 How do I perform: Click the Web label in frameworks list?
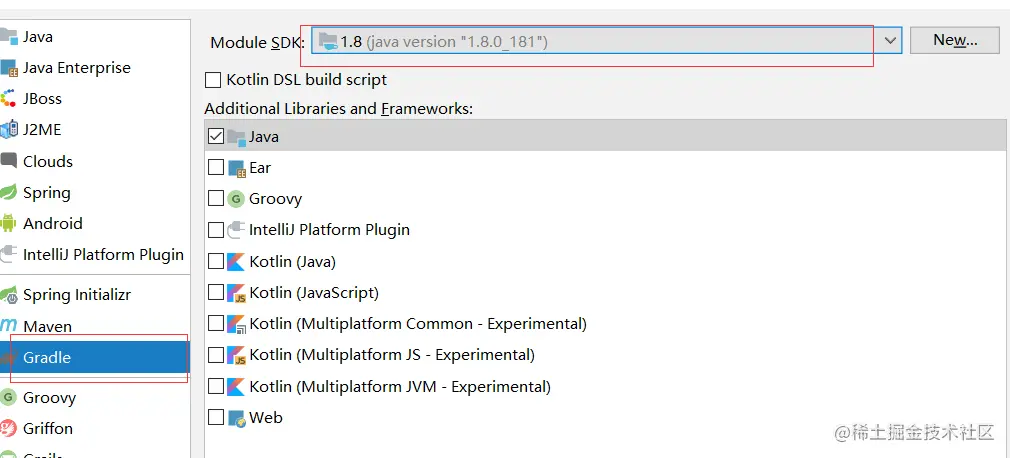[x=265, y=417]
